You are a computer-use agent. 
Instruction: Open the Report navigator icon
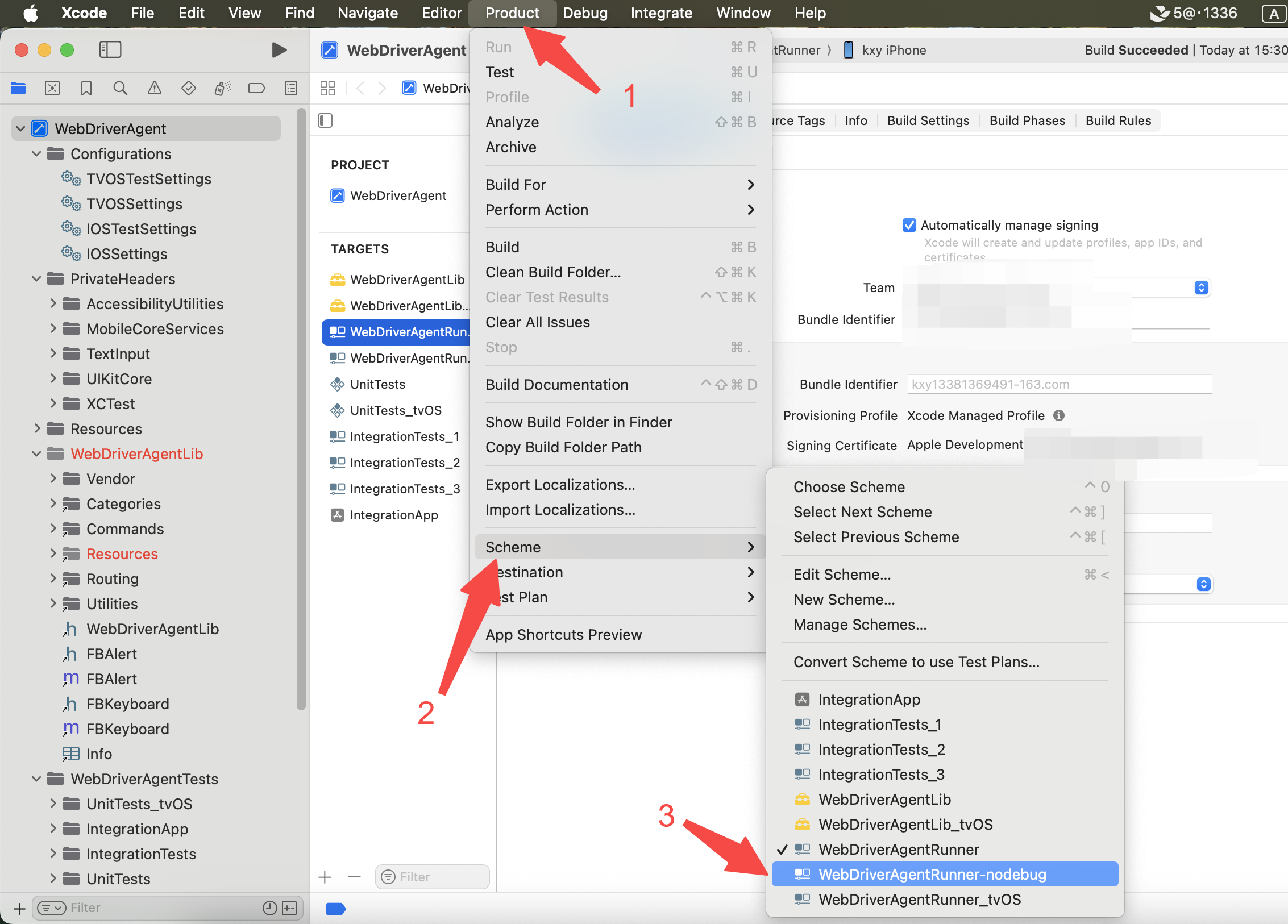click(291, 88)
